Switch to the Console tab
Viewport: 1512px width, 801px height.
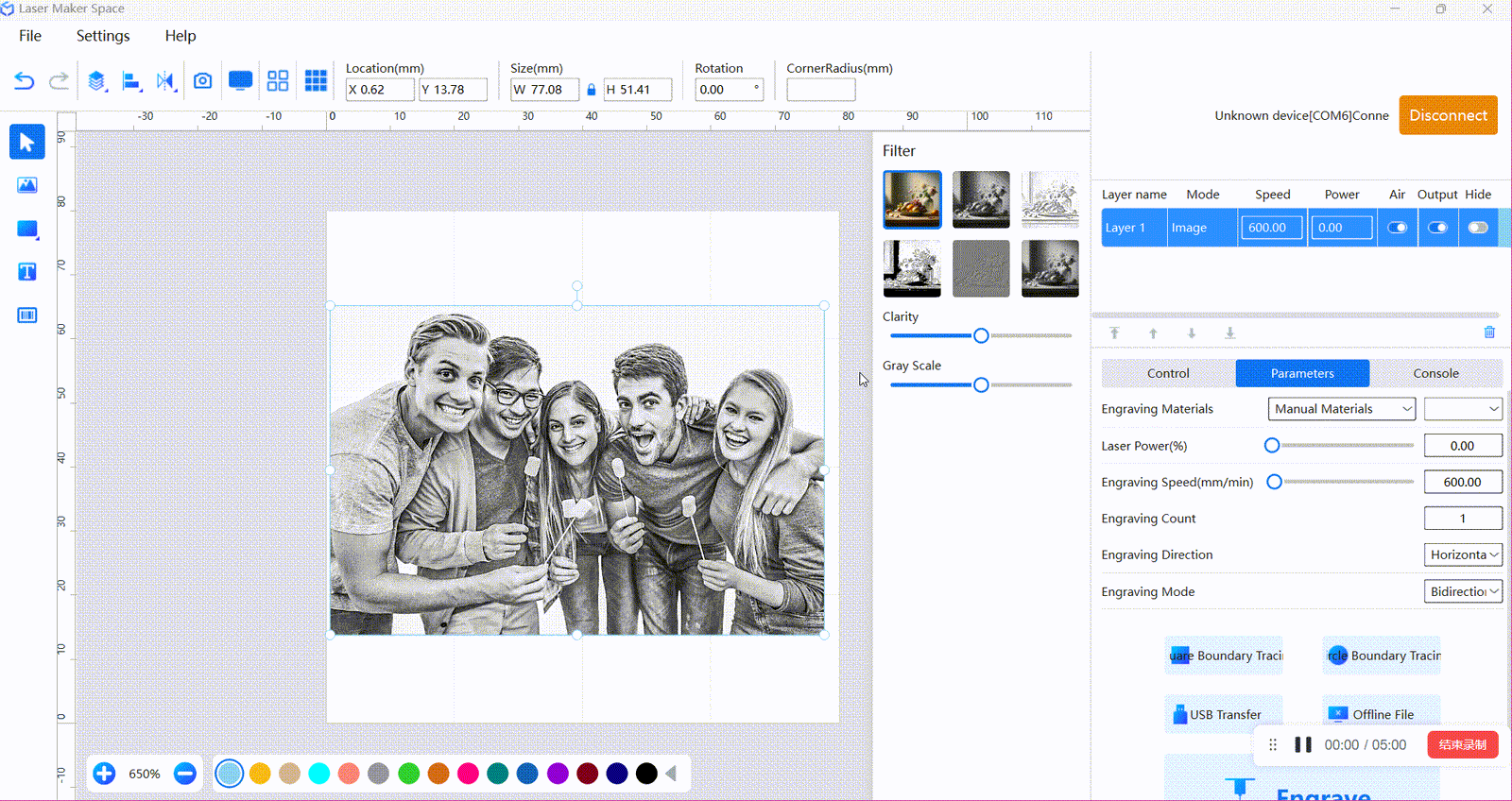pyautogui.click(x=1435, y=373)
